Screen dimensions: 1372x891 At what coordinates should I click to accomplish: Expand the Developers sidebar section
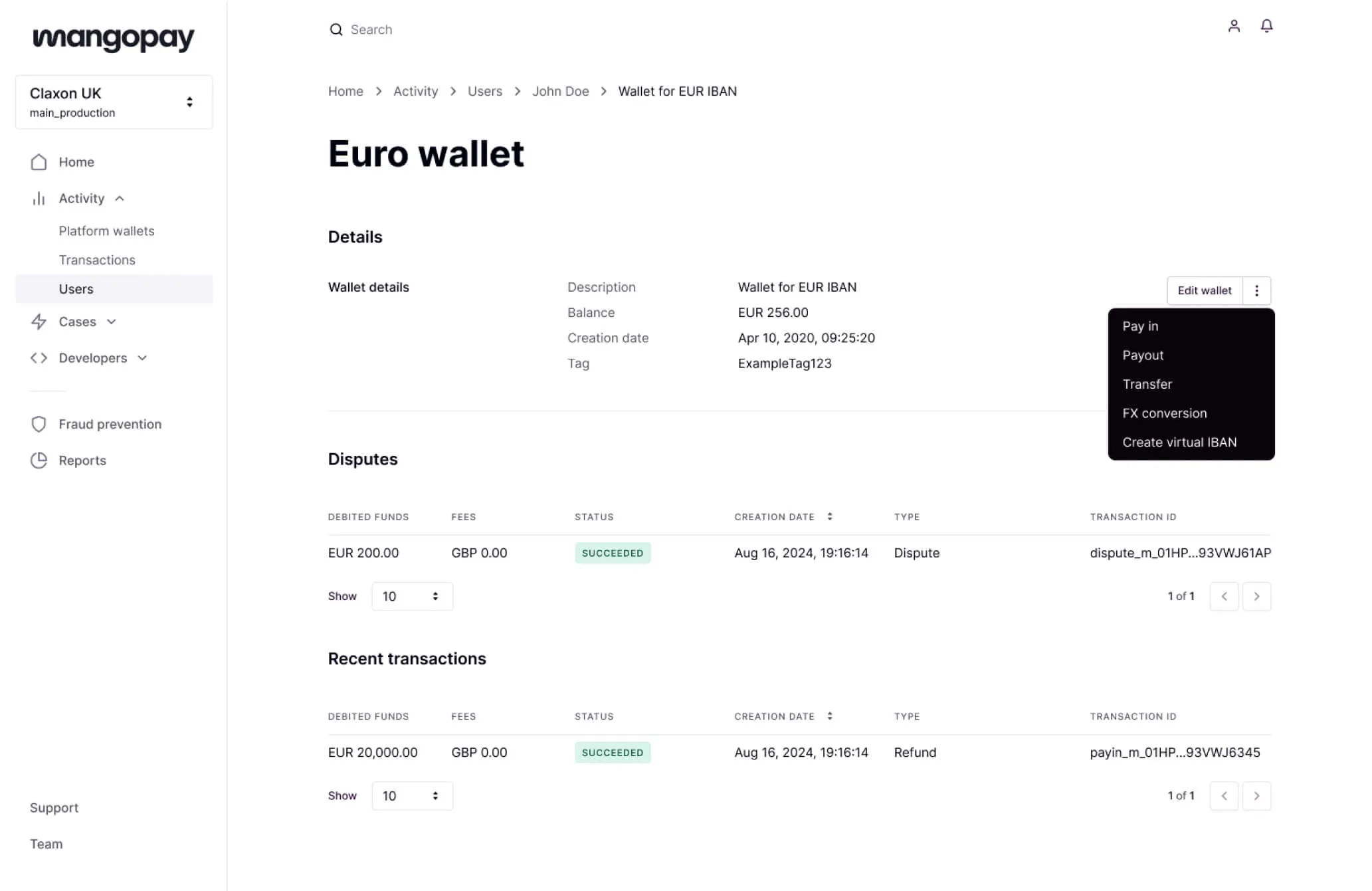pyautogui.click(x=142, y=358)
